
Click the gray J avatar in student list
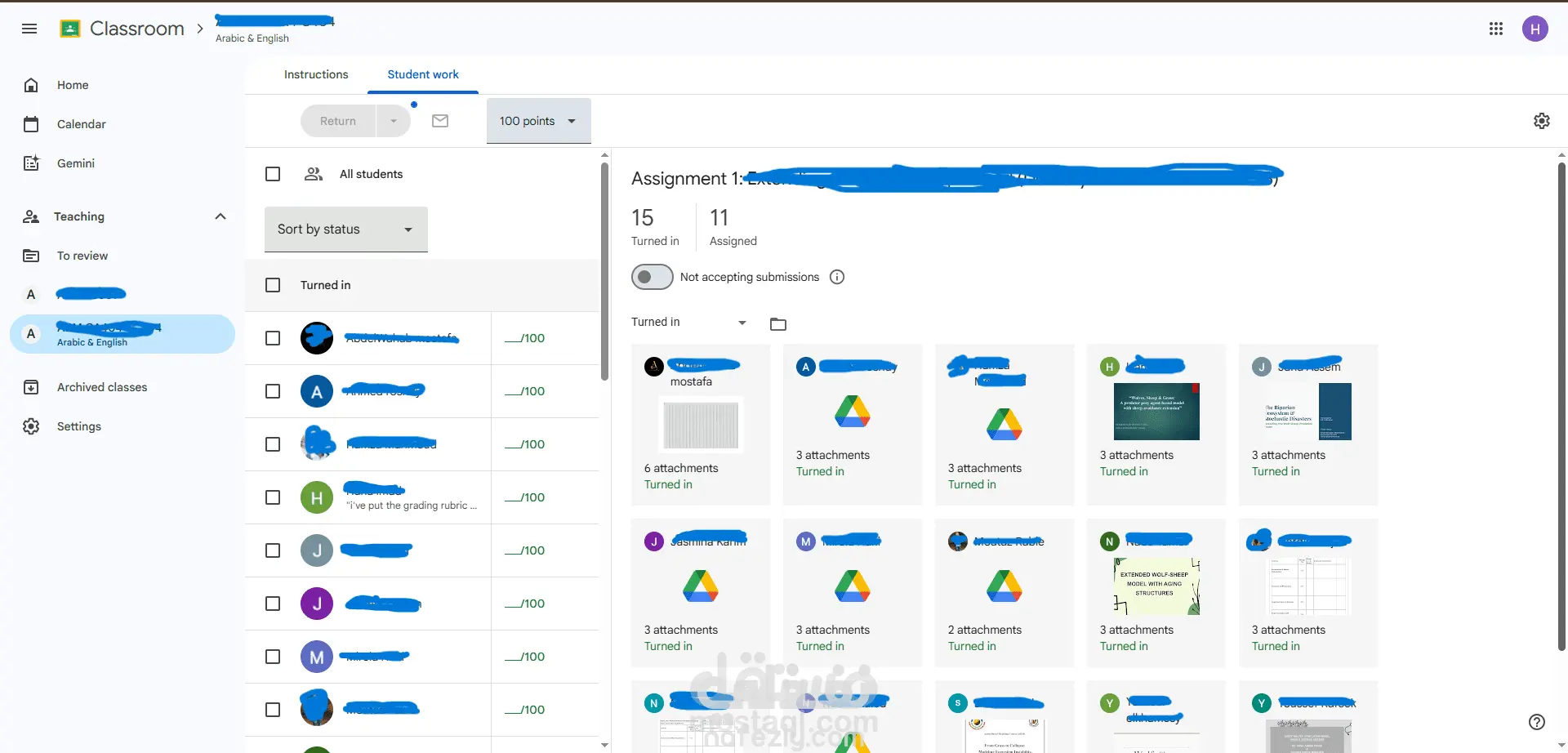point(317,550)
